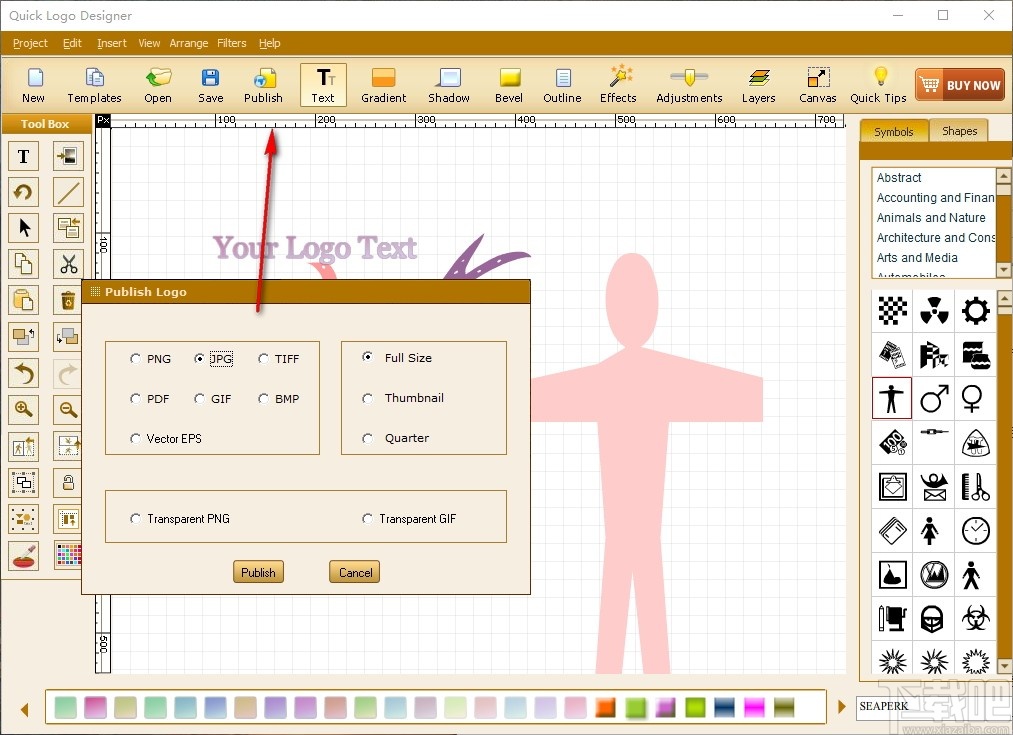Open the color palette grid tool
The width and height of the screenshot is (1013, 735).
pyautogui.click(x=68, y=555)
